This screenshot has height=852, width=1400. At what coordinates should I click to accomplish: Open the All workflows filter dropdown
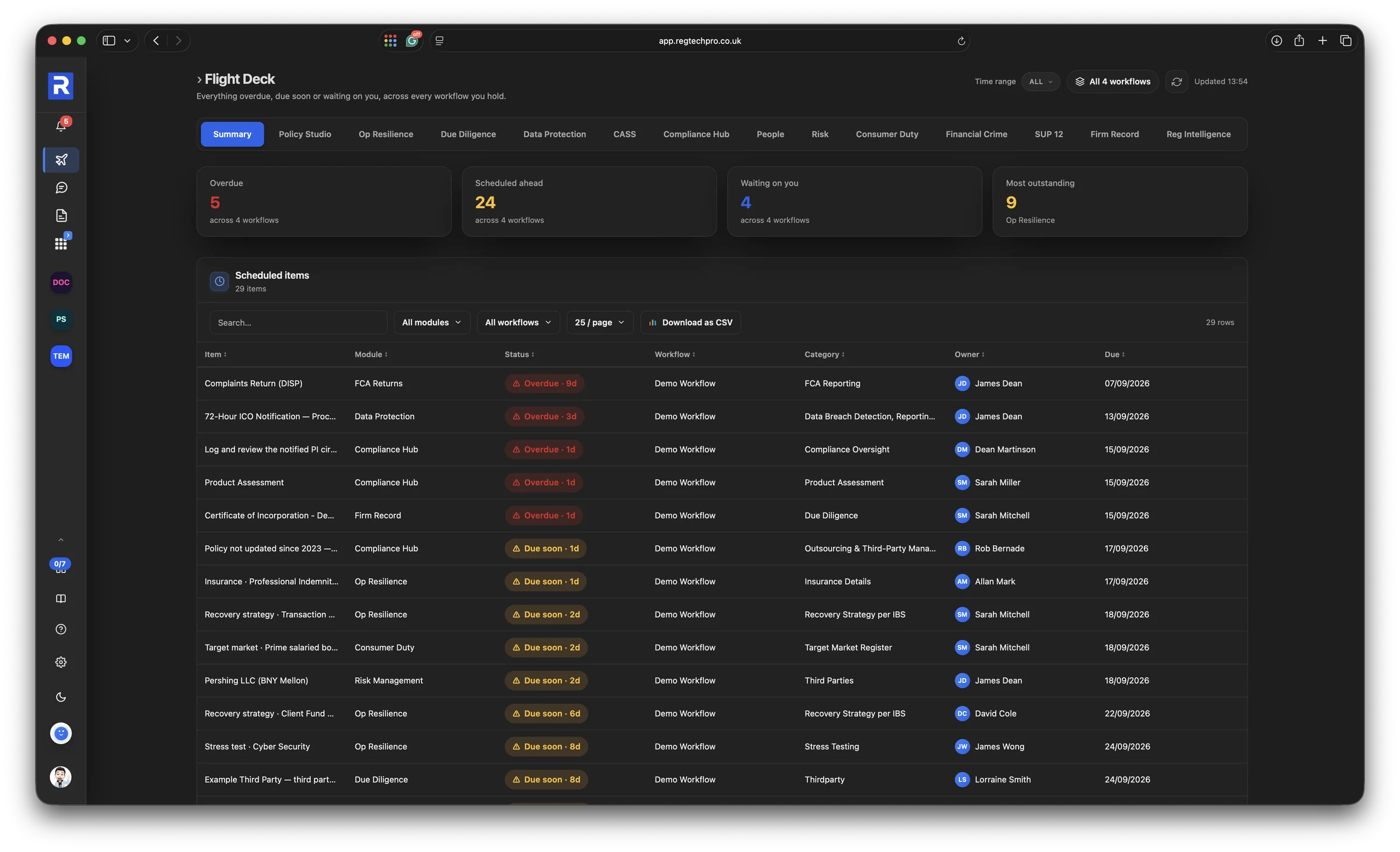coord(518,322)
